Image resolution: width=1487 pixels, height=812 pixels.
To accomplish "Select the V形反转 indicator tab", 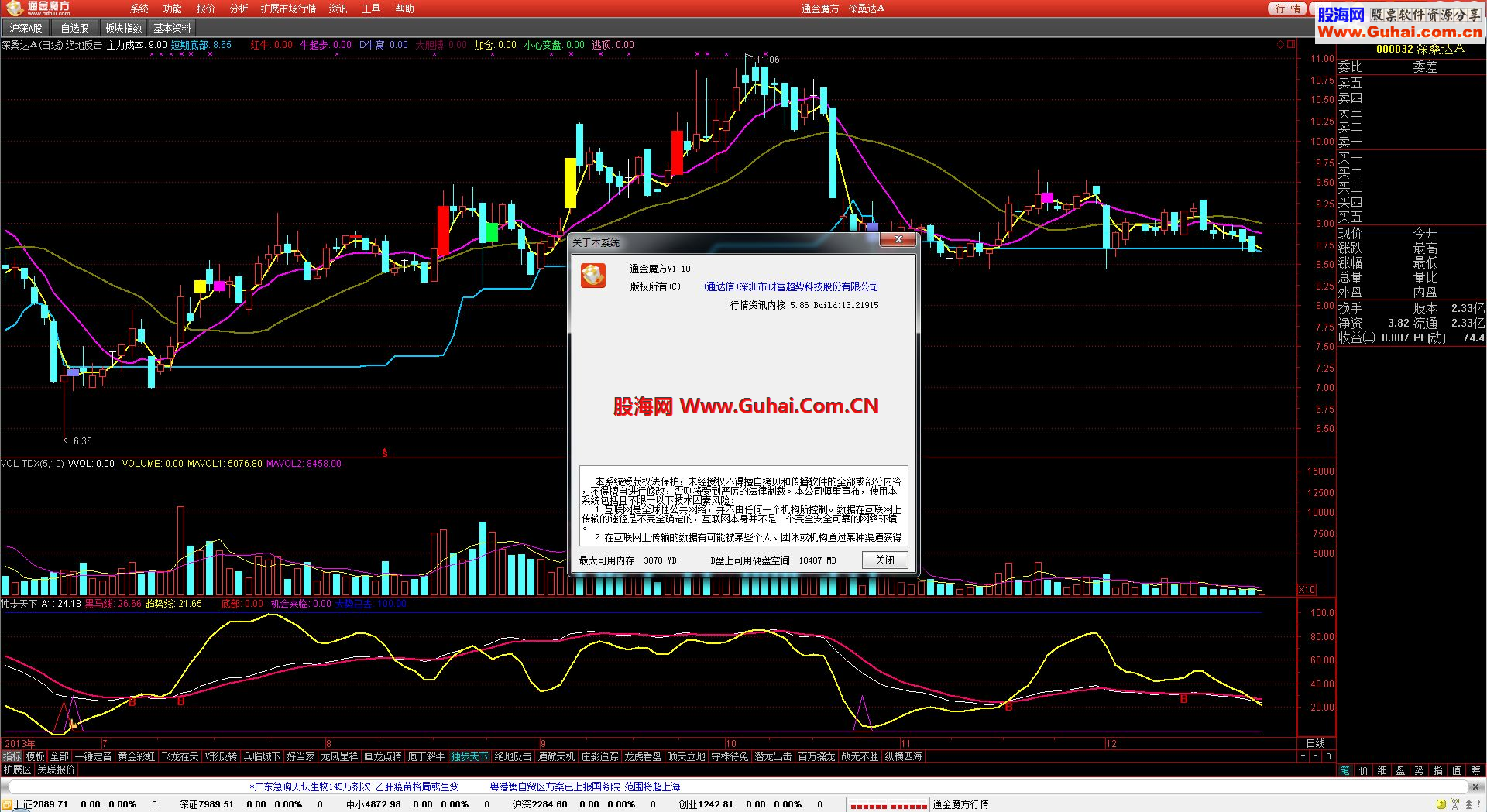I will click(x=222, y=756).
